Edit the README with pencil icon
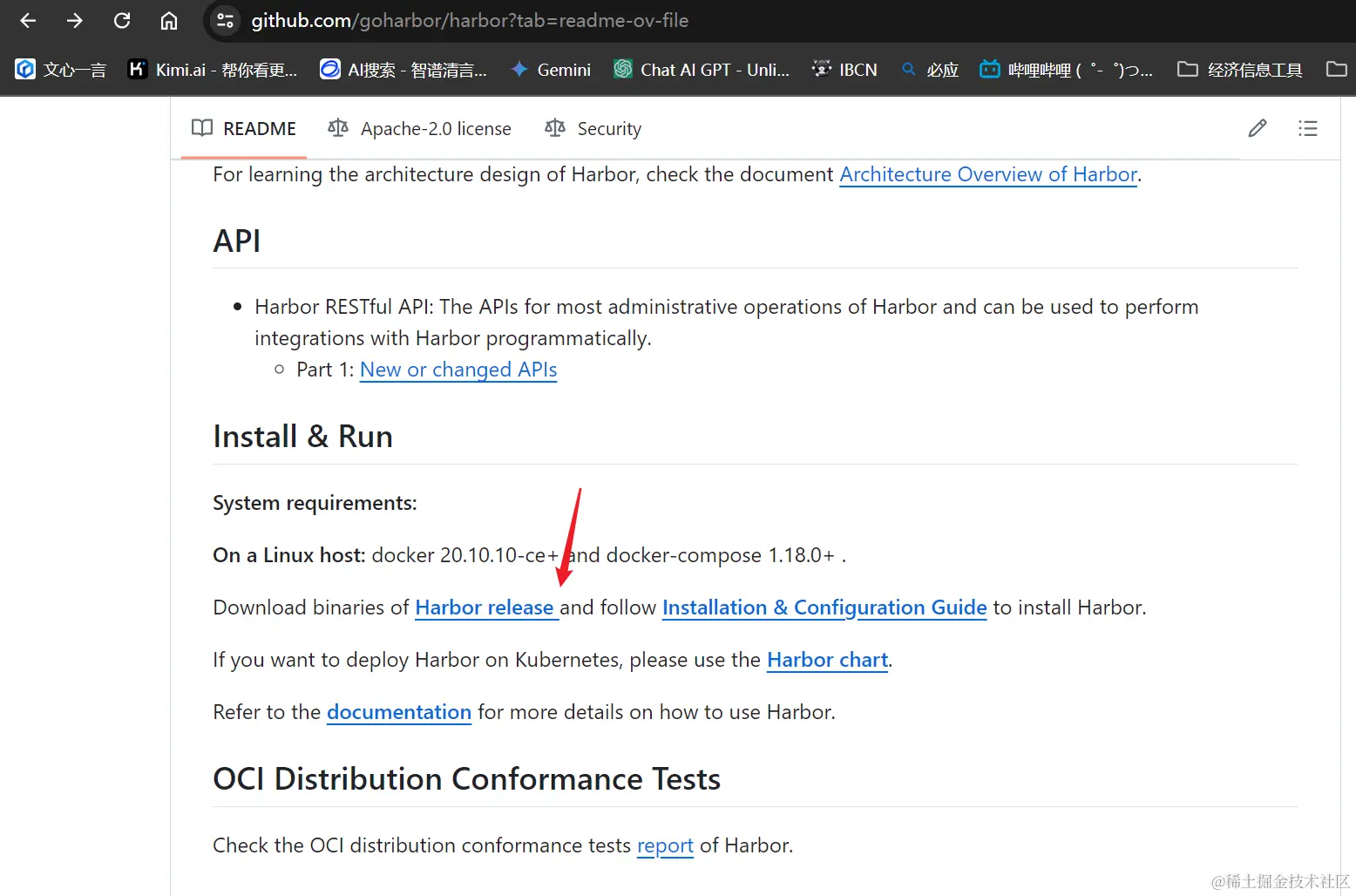The height and width of the screenshot is (896, 1356). 1257,129
